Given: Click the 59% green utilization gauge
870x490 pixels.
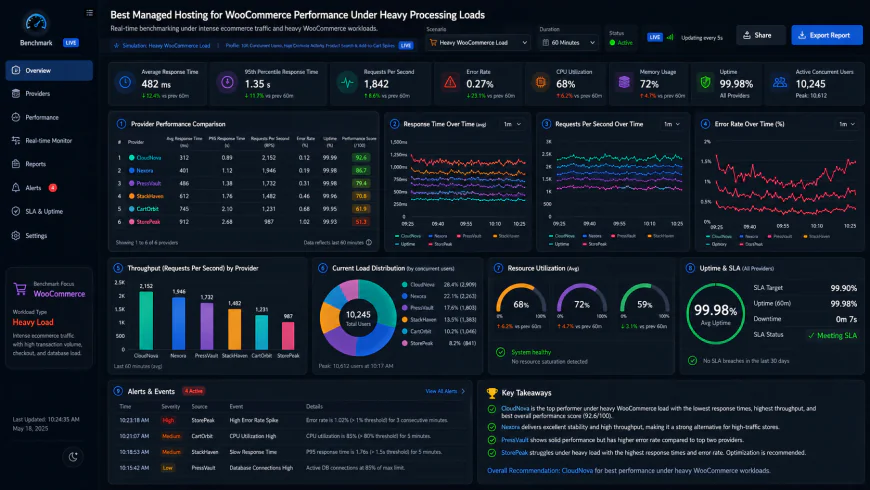Looking at the screenshot, I should (x=645, y=300).
